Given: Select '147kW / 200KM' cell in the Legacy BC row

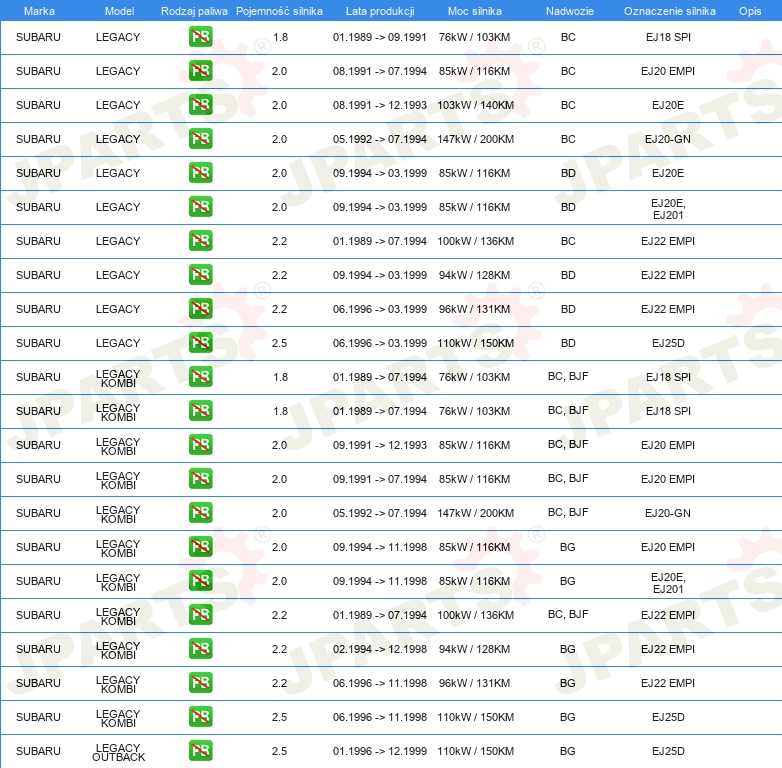Looking at the screenshot, I should (x=475, y=139).
